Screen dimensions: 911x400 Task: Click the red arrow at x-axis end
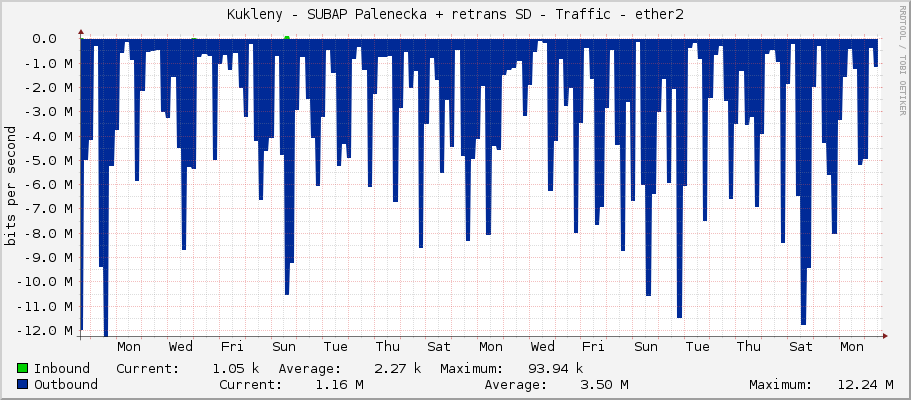[x=885, y=335]
